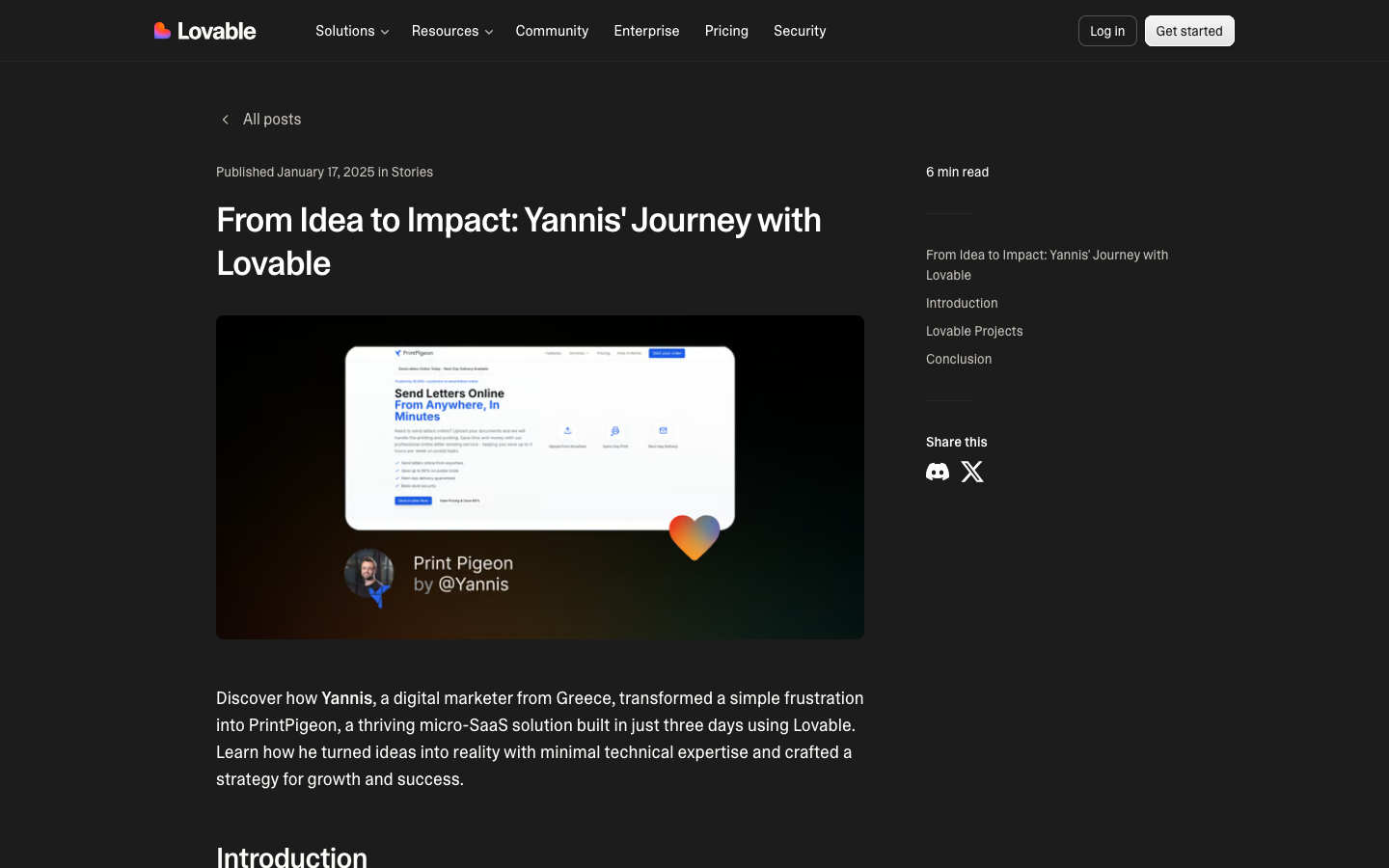Click the back arrow beside All posts
Screen dimensions: 1389x868
(x=226, y=120)
